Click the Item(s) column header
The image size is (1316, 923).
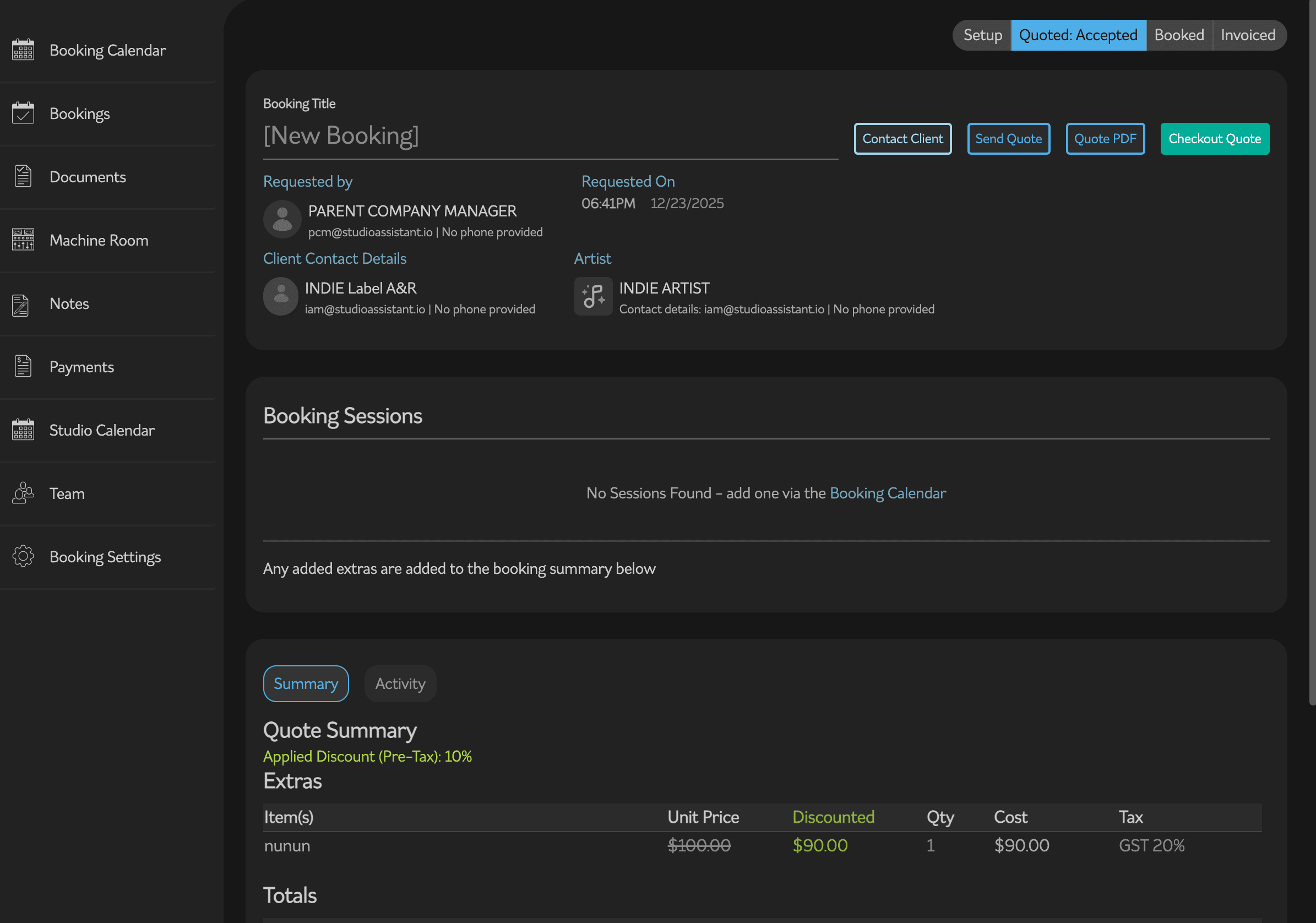click(289, 817)
